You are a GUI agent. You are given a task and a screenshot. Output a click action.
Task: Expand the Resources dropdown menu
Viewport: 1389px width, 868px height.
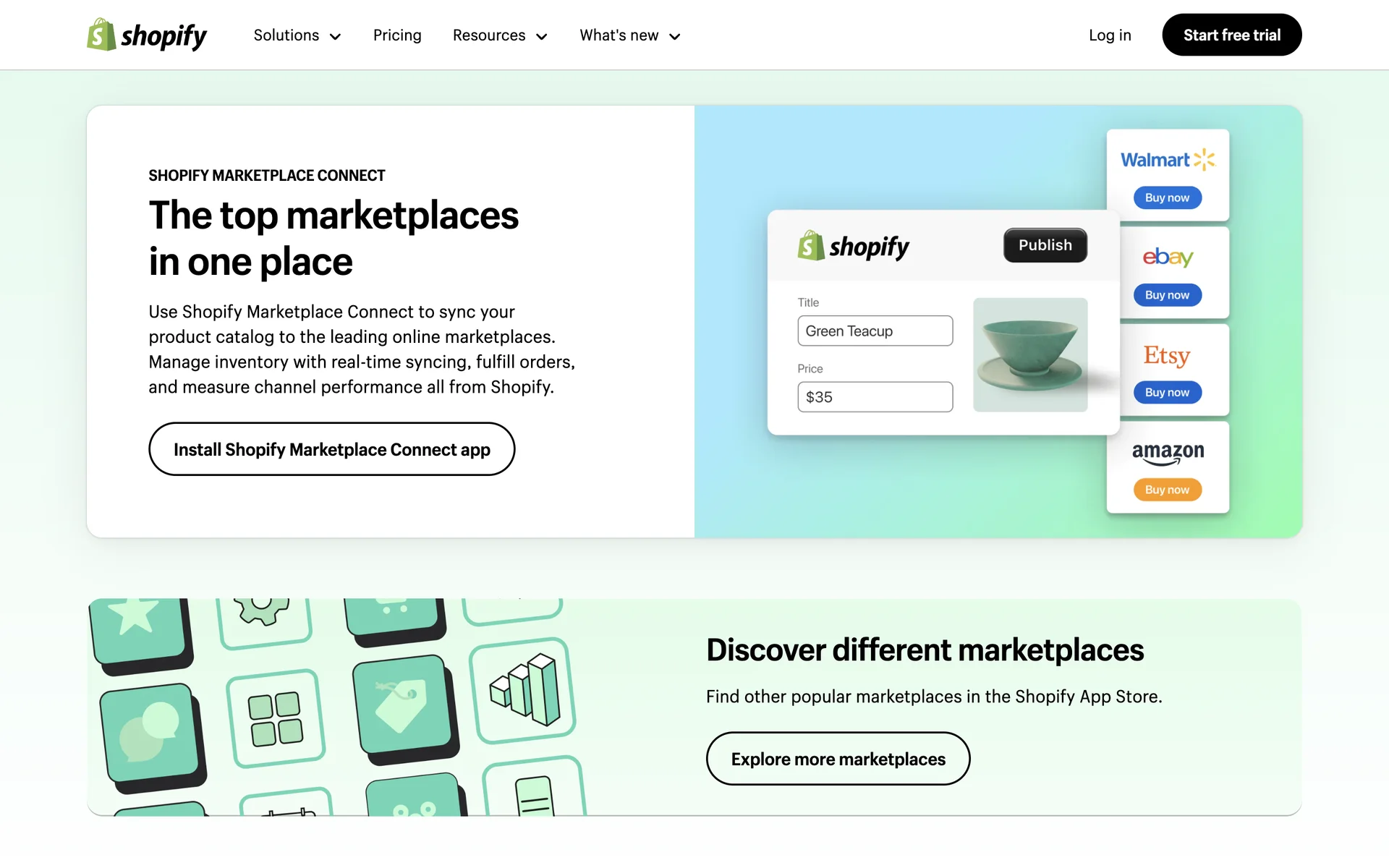coord(499,35)
